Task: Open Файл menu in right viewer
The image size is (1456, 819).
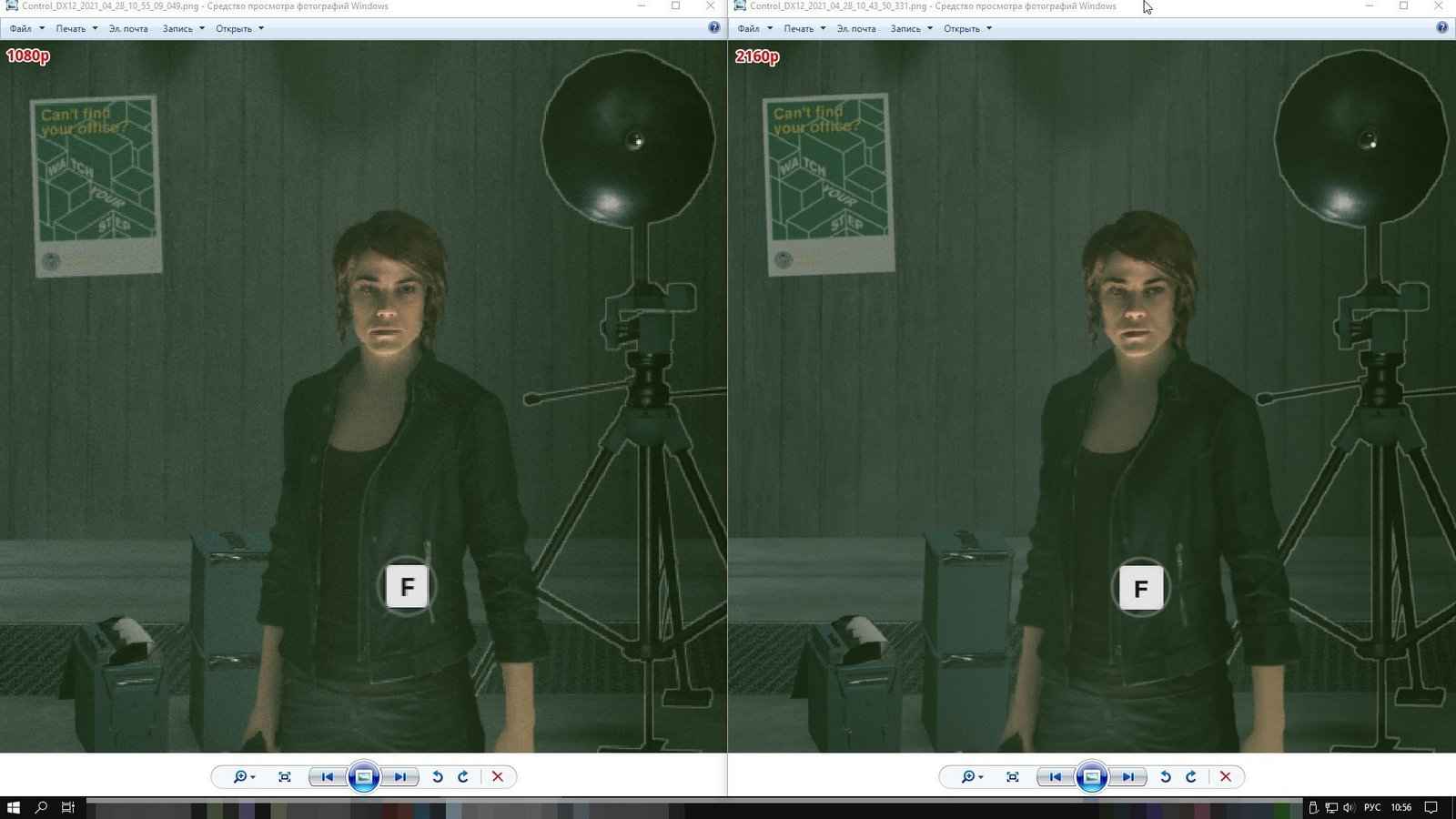Action: (754, 28)
